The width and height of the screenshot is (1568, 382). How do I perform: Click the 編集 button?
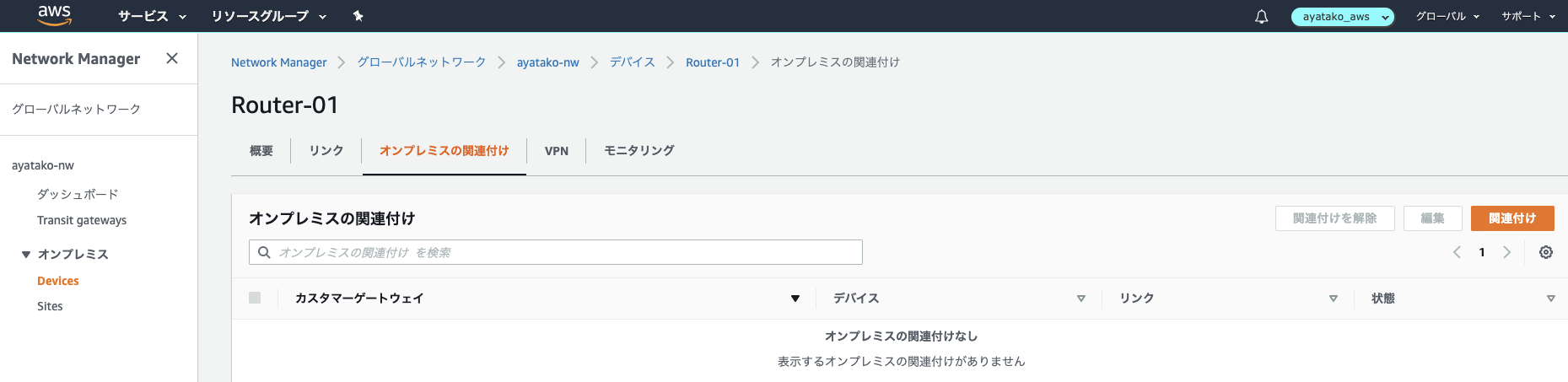click(1433, 218)
